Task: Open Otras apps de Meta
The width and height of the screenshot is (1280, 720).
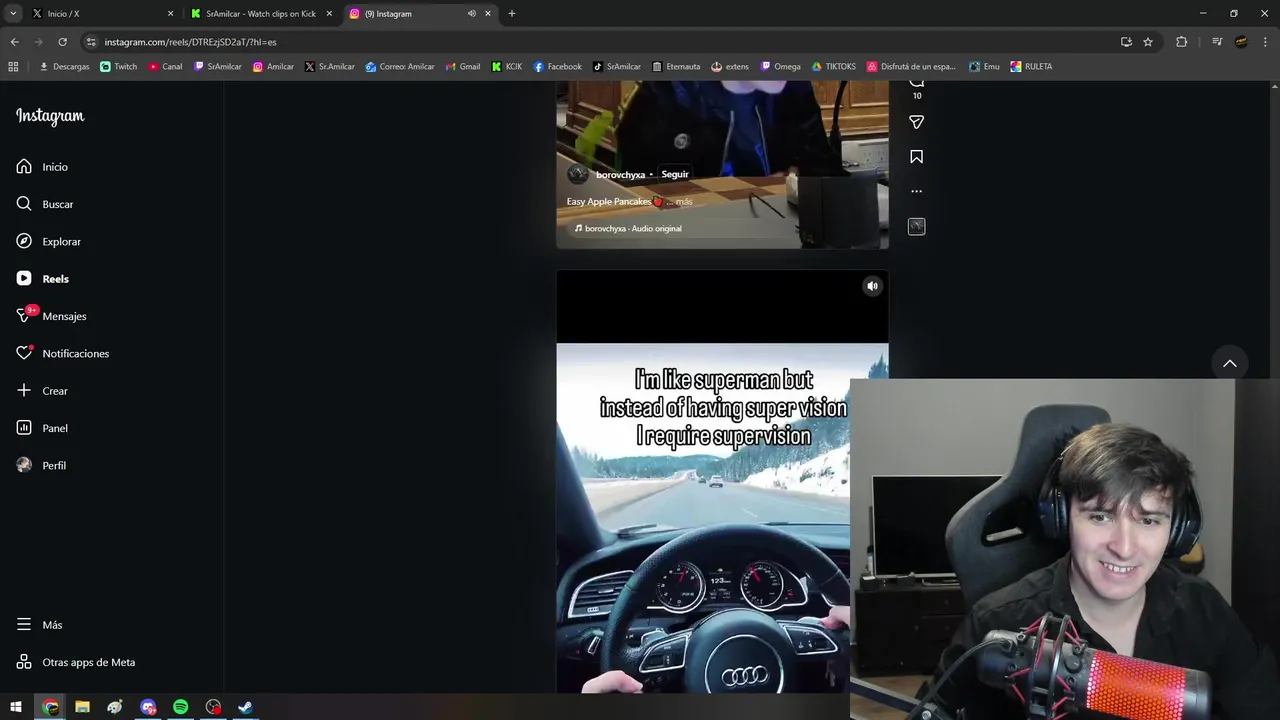Action: click(76, 662)
